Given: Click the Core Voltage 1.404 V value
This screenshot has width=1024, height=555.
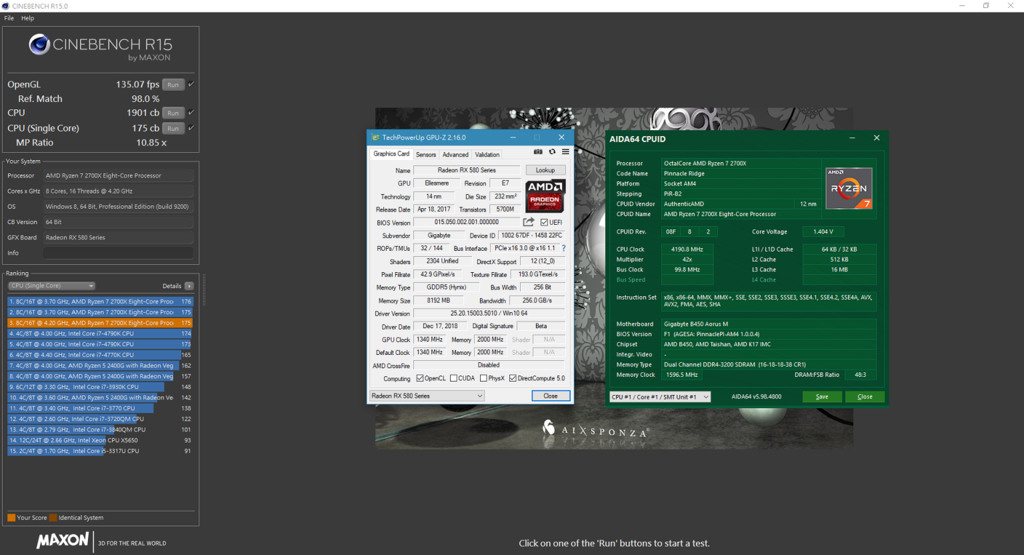Looking at the screenshot, I should pos(823,232).
